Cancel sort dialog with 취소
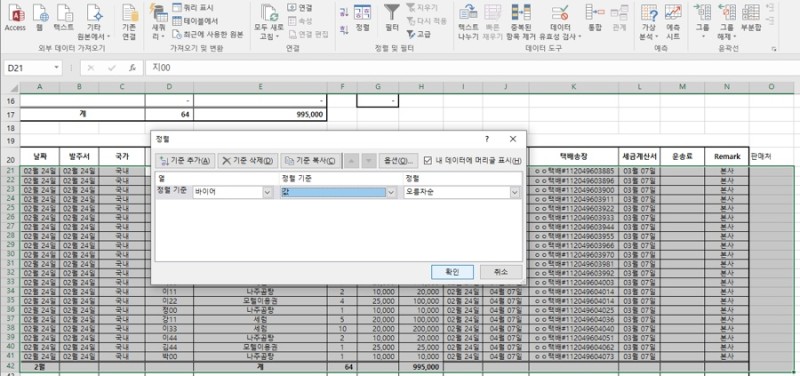Screen dimensions: 800x376 501,272
